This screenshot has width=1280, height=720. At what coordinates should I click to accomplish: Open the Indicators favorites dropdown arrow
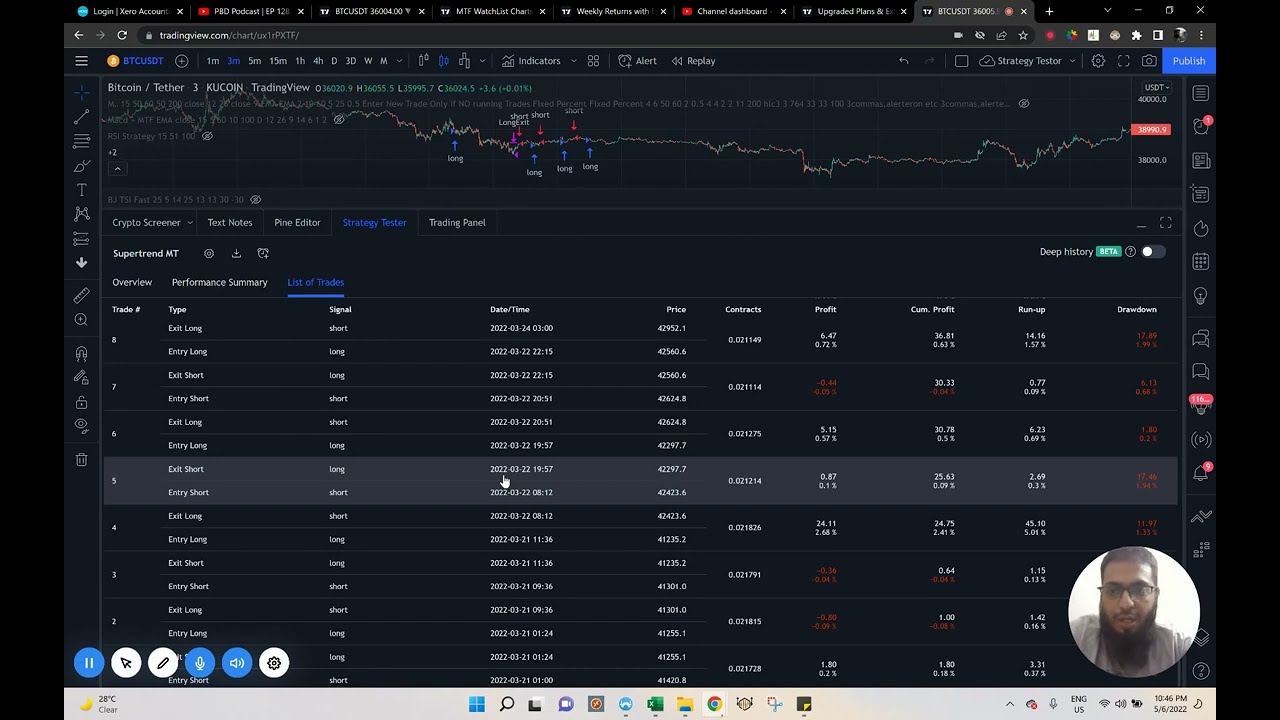[x=573, y=61]
